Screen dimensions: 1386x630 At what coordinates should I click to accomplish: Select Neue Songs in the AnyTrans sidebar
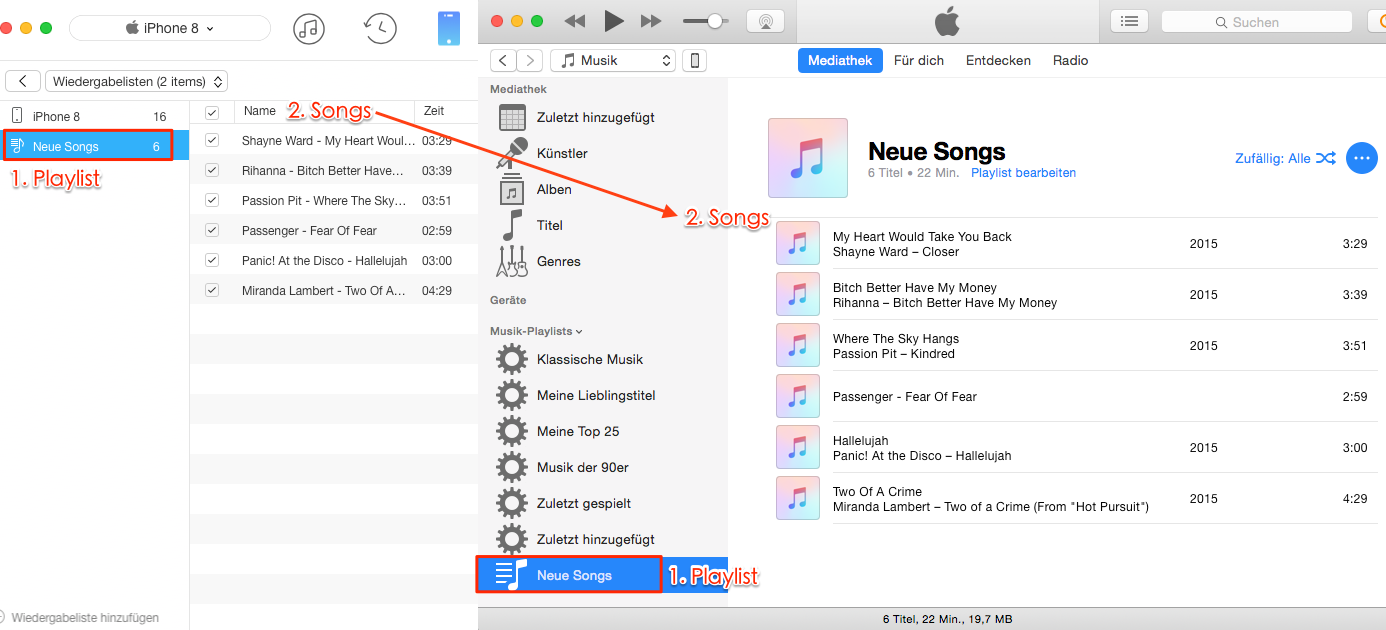pyautogui.click(x=95, y=147)
